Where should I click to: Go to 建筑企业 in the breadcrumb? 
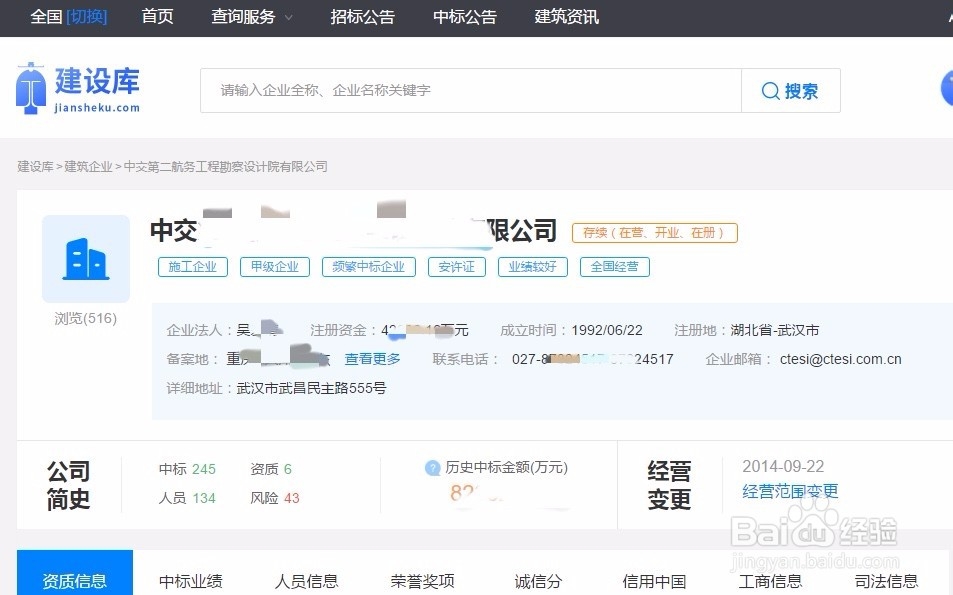point(88,167)
